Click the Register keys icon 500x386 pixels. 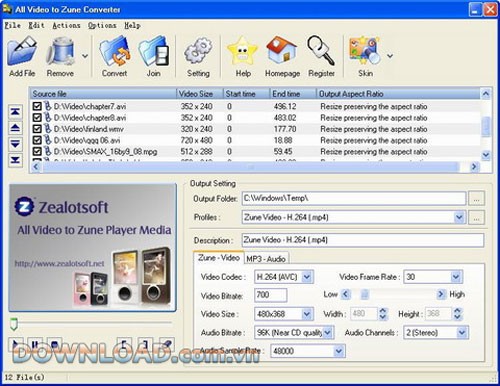click(321, 51)
